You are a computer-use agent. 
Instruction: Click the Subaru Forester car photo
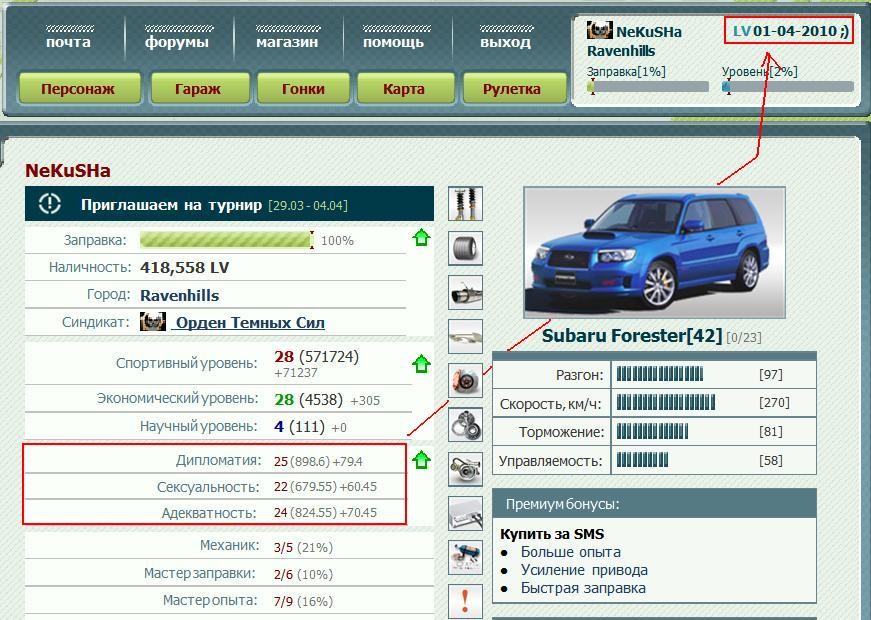(654, 253)
